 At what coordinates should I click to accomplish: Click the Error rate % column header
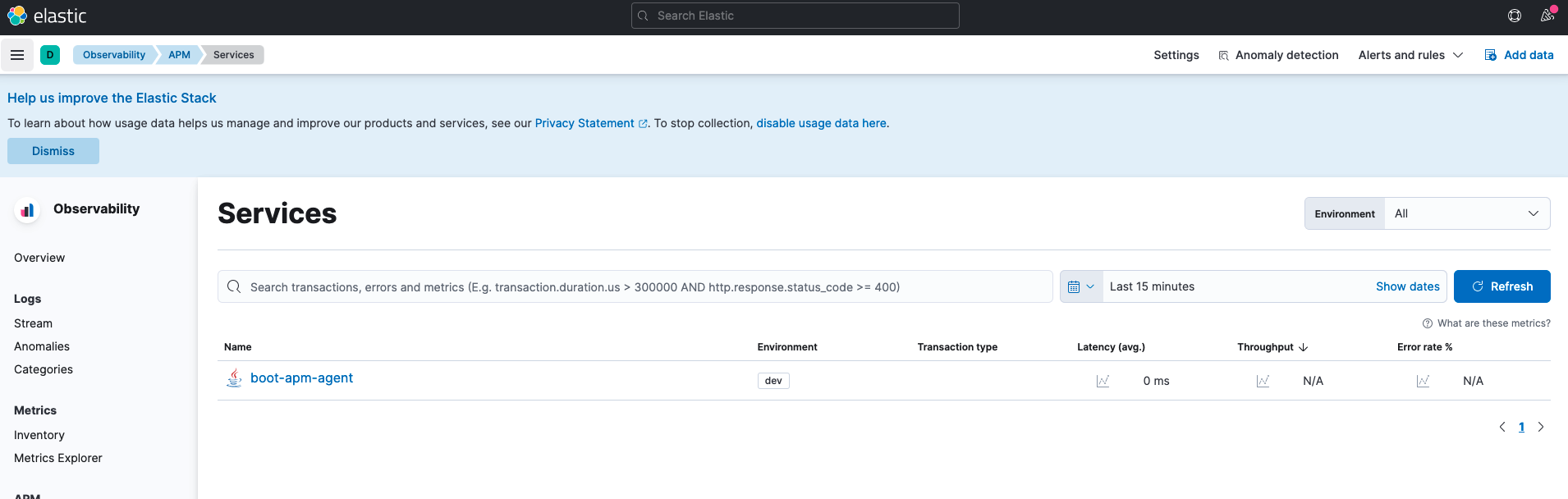pos(1424,347)
